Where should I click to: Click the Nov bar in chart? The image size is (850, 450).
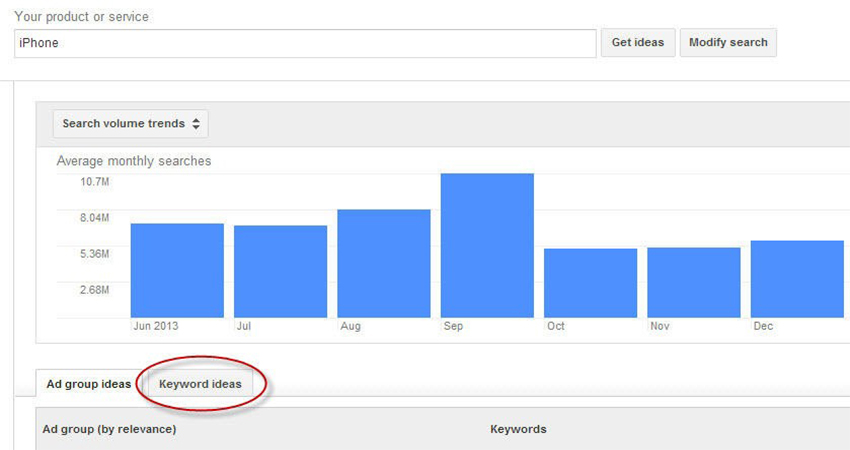694,282
